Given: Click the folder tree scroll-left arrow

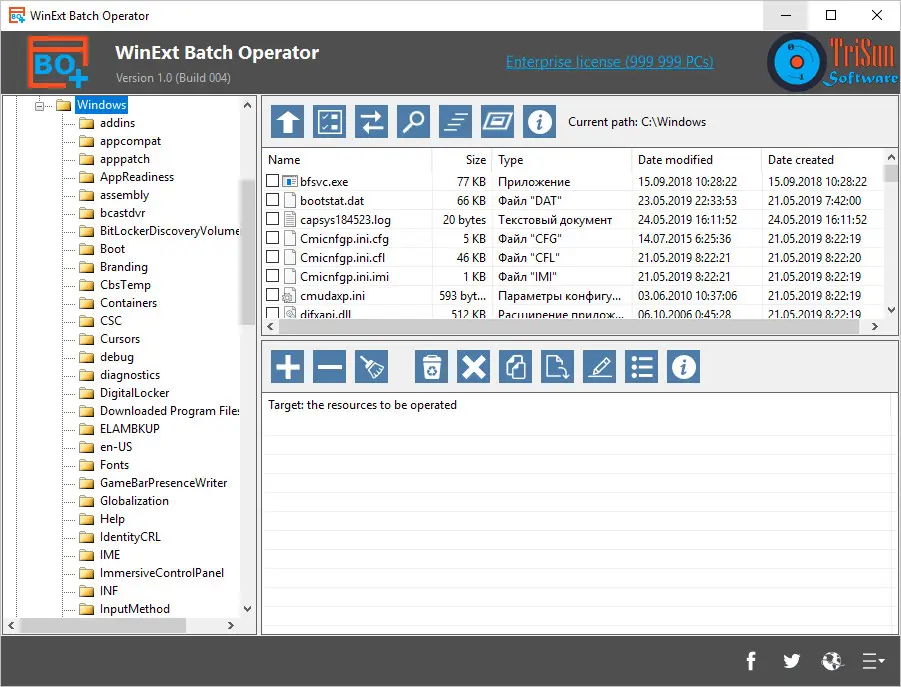Looking at the screenshot, I should tap(11, 625).
